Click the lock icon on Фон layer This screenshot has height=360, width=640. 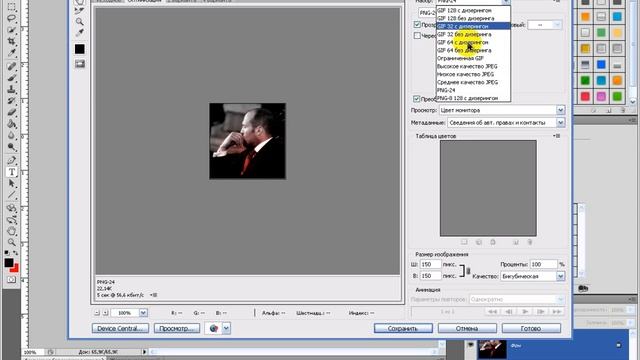click(x=618, y=345)
